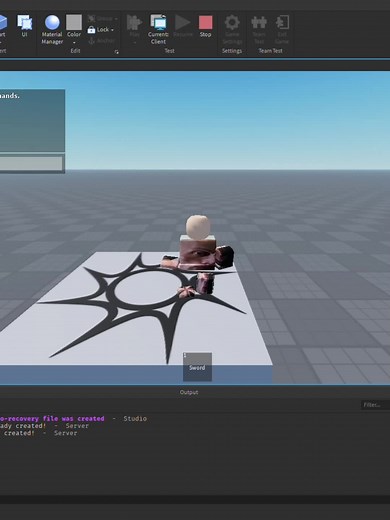The width and height of the screenshot is (390, 520).
Task: Click the Exit Game button
Action: [x=282, y=29]
